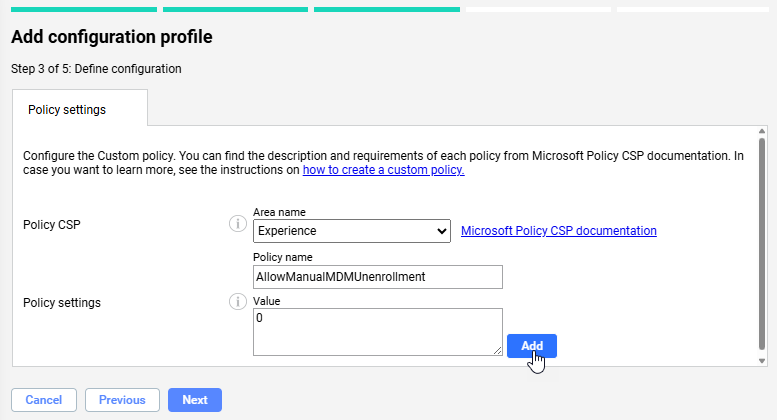Viewport: 777px width, 420px height.
Task: Click the second green progress step segment
Action: pyautogui.click(x=235, y=10)
